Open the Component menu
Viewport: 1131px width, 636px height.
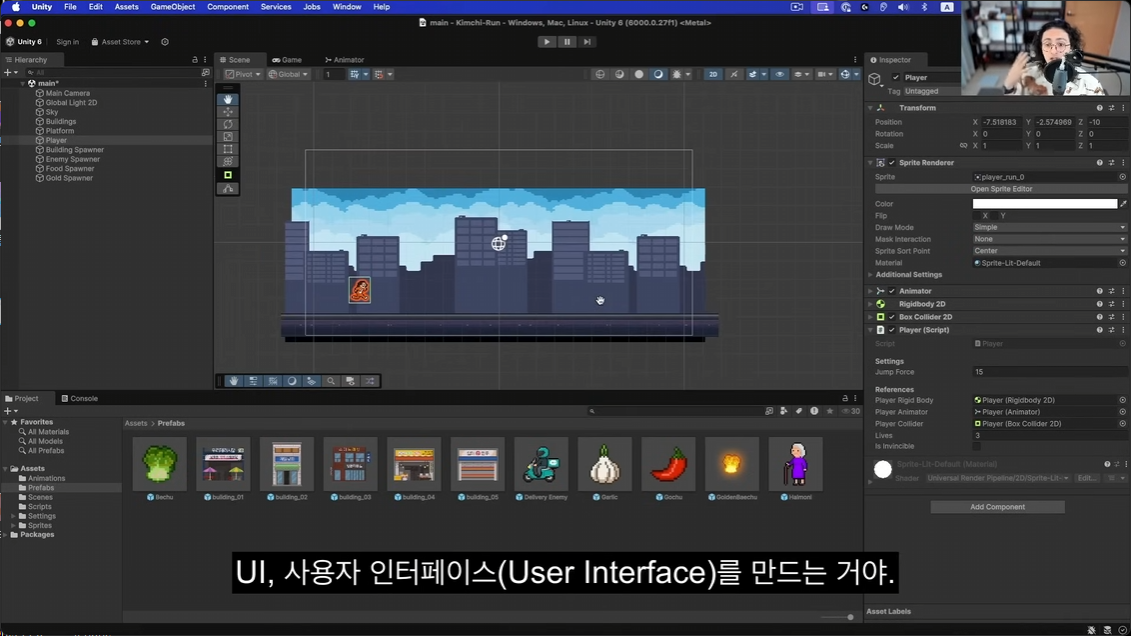(227, 6)
